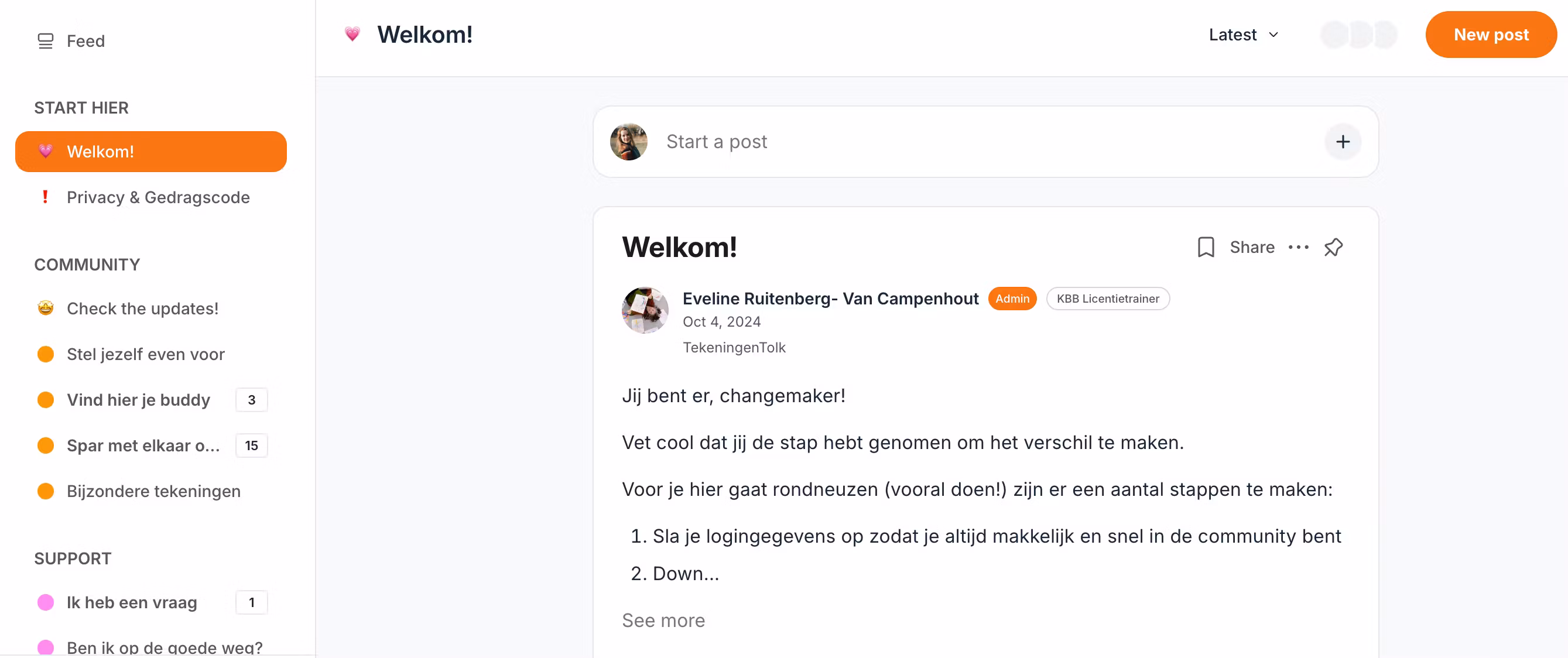1568x658 pixels.
Task: Share the Welkom! post
Action: click(1251, 247)
